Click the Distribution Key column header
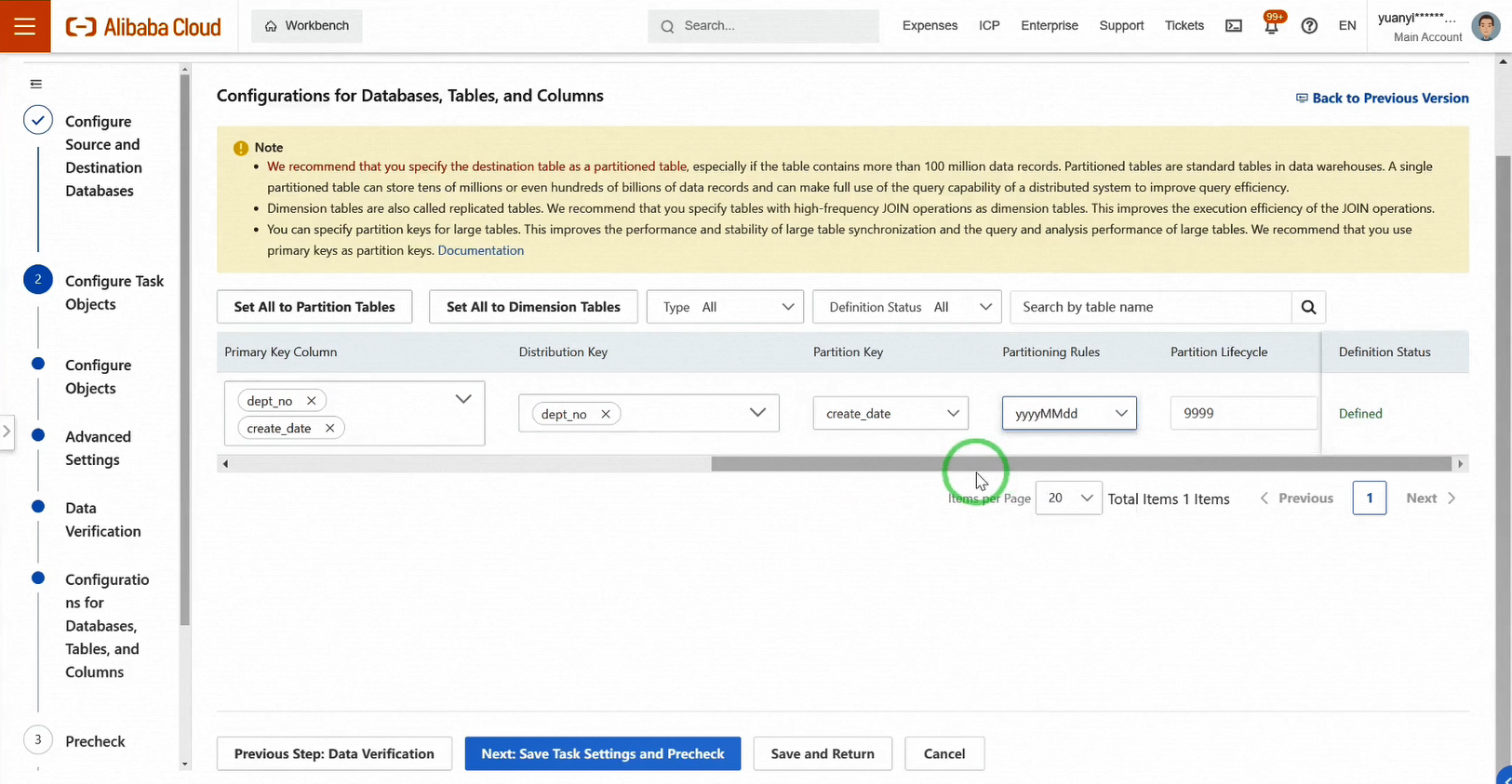Image resolution: width=1512 pixels, height=784 pixels. point(563,352)
